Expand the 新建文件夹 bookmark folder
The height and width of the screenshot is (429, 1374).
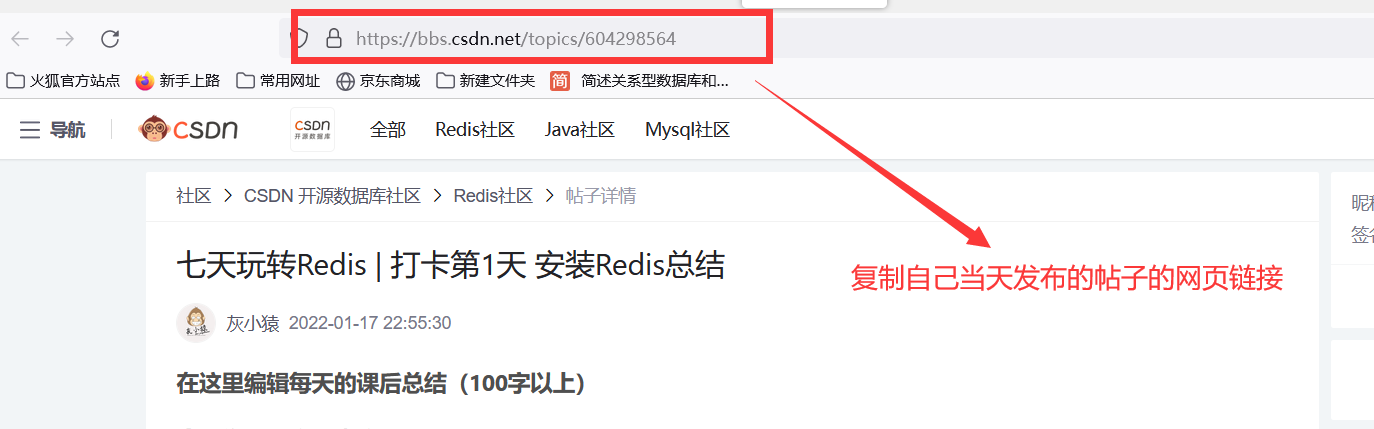485,81
